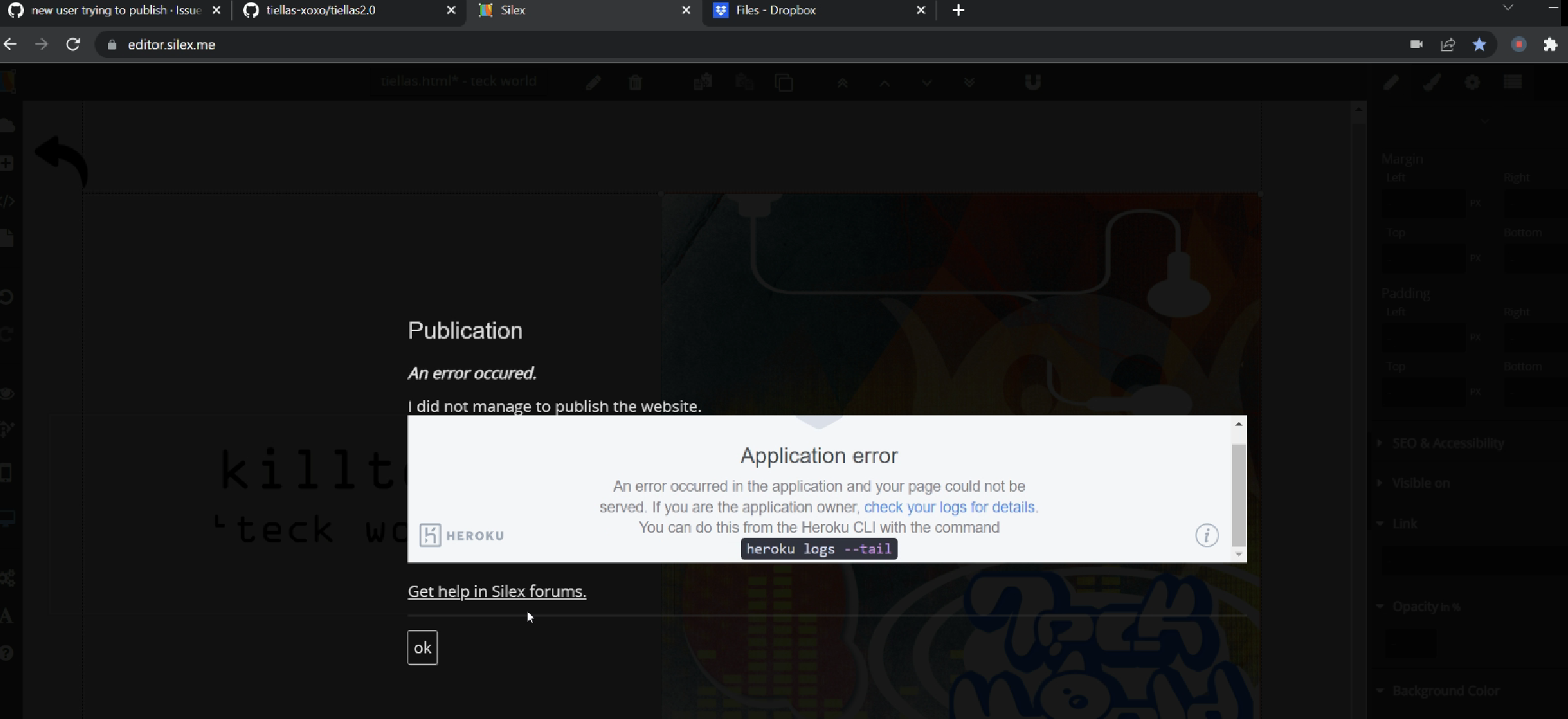Add a new element with the plus icon

click(x=8, y=163)
